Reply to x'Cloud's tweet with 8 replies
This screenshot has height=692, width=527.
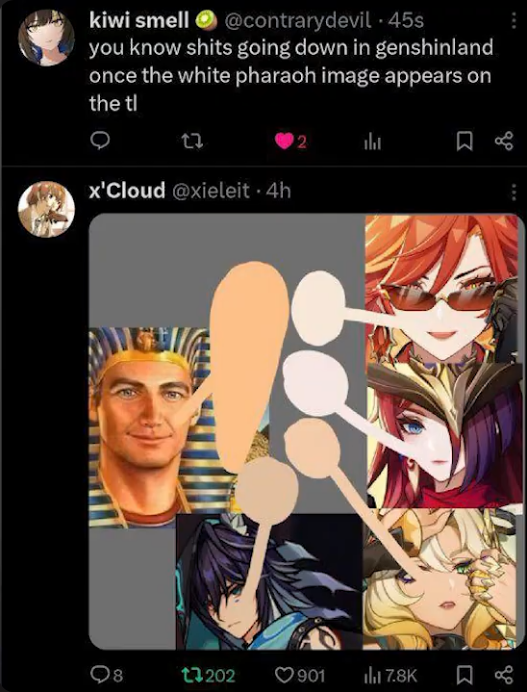[x=106, y=674]
